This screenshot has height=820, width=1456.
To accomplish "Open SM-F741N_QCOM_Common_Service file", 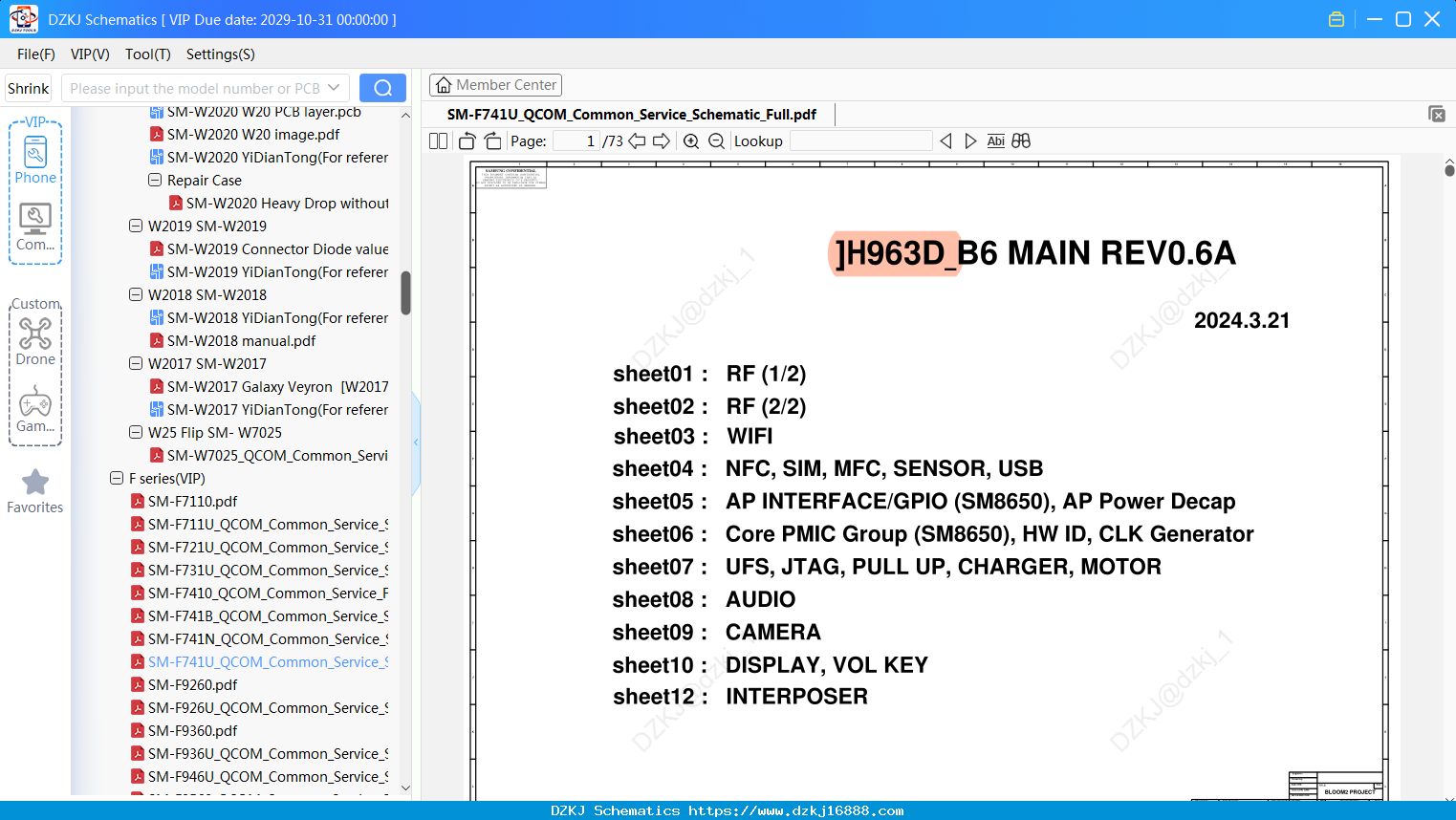I will click(x=259, y=639).
